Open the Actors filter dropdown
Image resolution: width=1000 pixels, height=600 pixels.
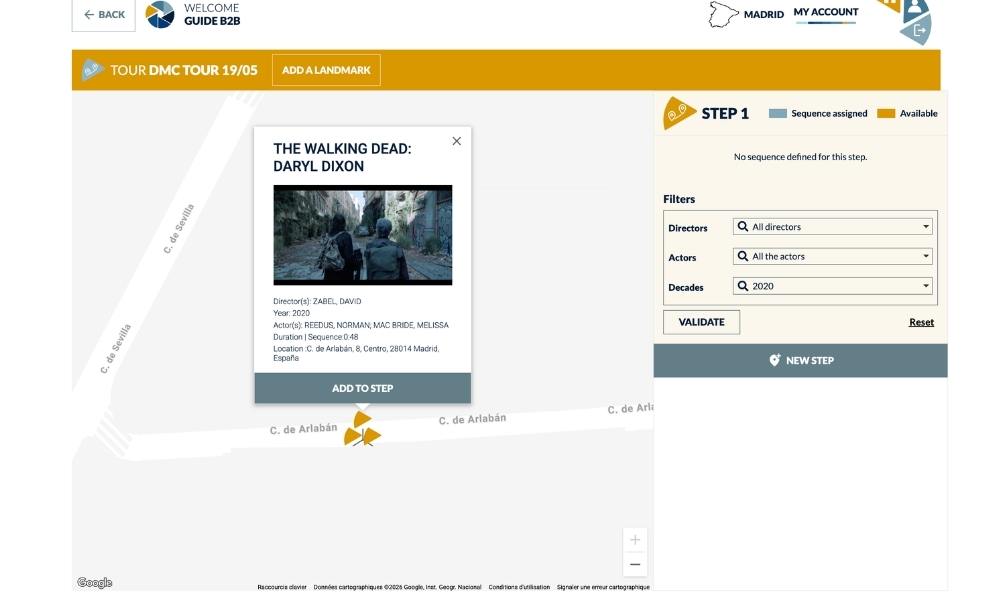(x=833, y=257)
